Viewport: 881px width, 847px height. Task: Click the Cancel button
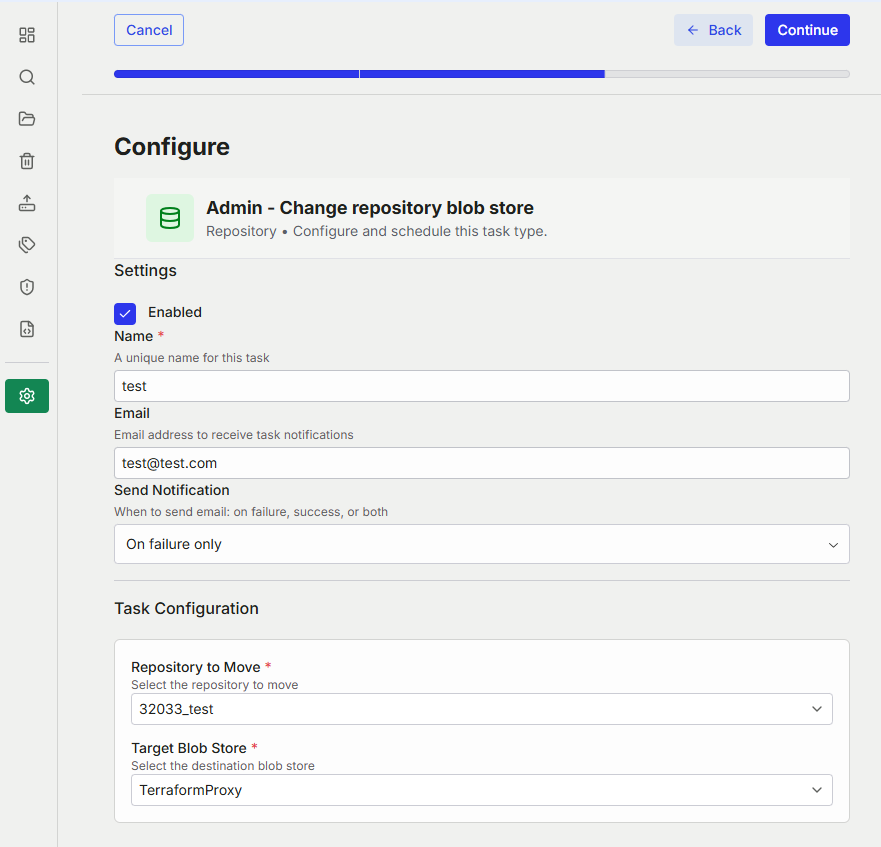tap(149, 30)
